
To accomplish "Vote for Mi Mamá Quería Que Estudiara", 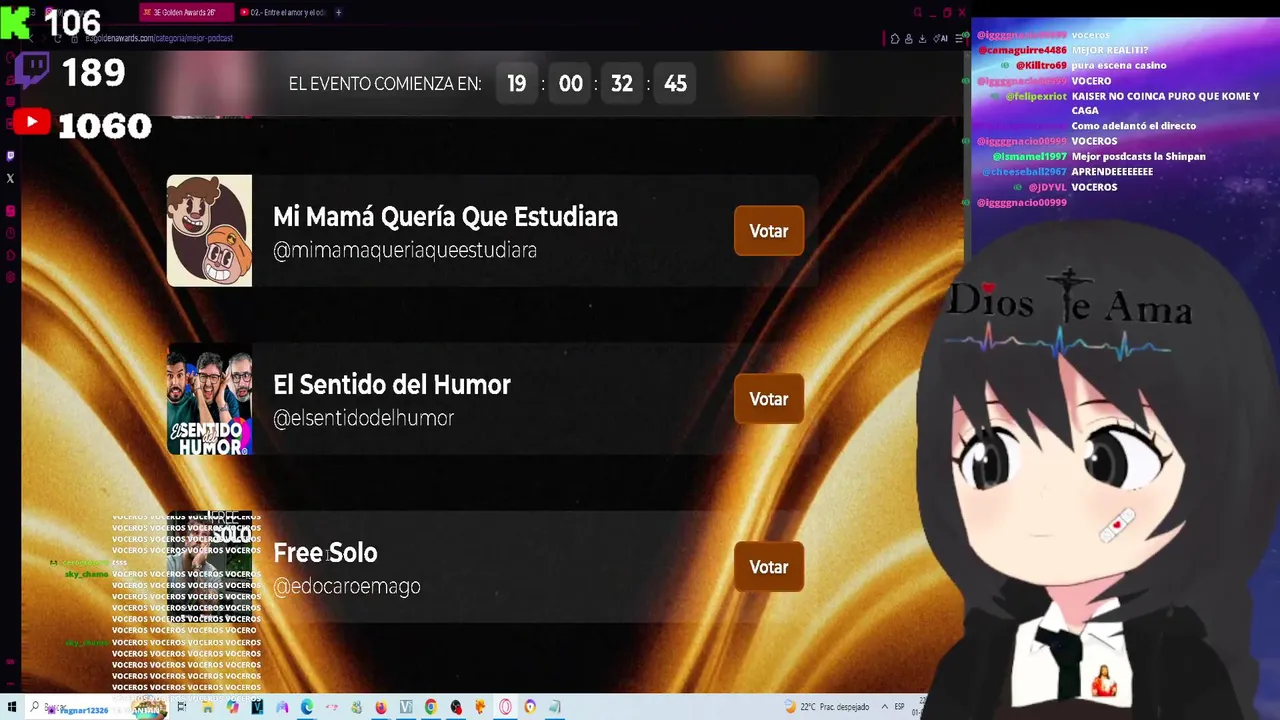I will (769, 231).
